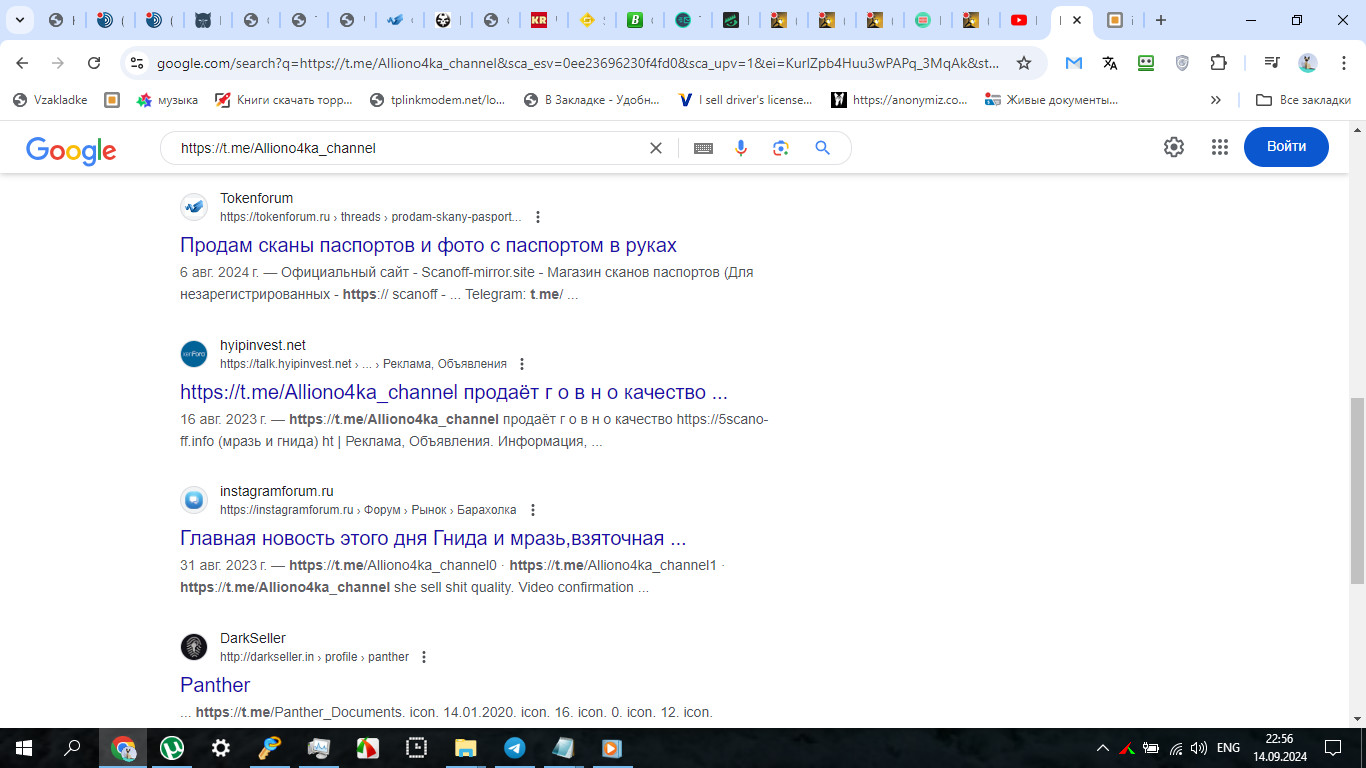
Task: Search by image with Google Lens
Action: (x=781, y=148)
